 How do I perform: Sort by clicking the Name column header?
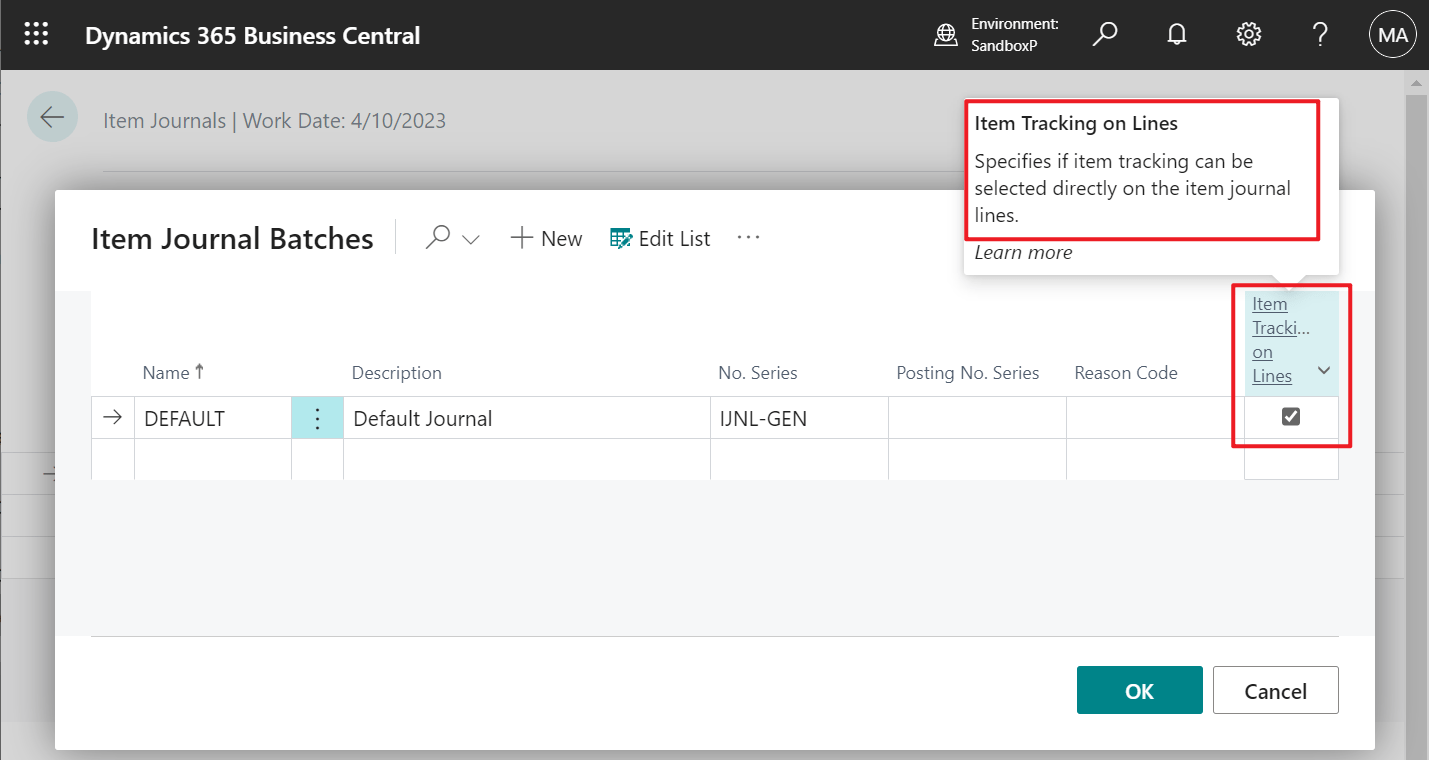[165, 372]
